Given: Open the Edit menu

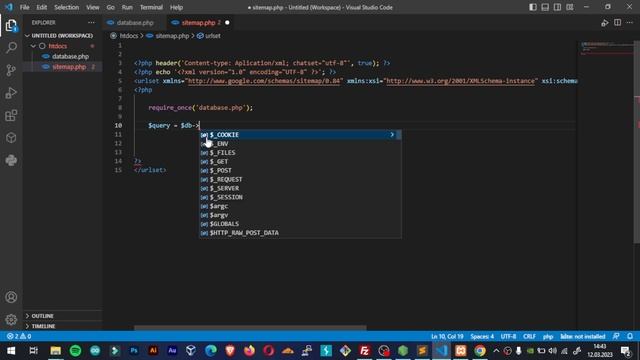Looking at the screenshot, I should [42, 7].
